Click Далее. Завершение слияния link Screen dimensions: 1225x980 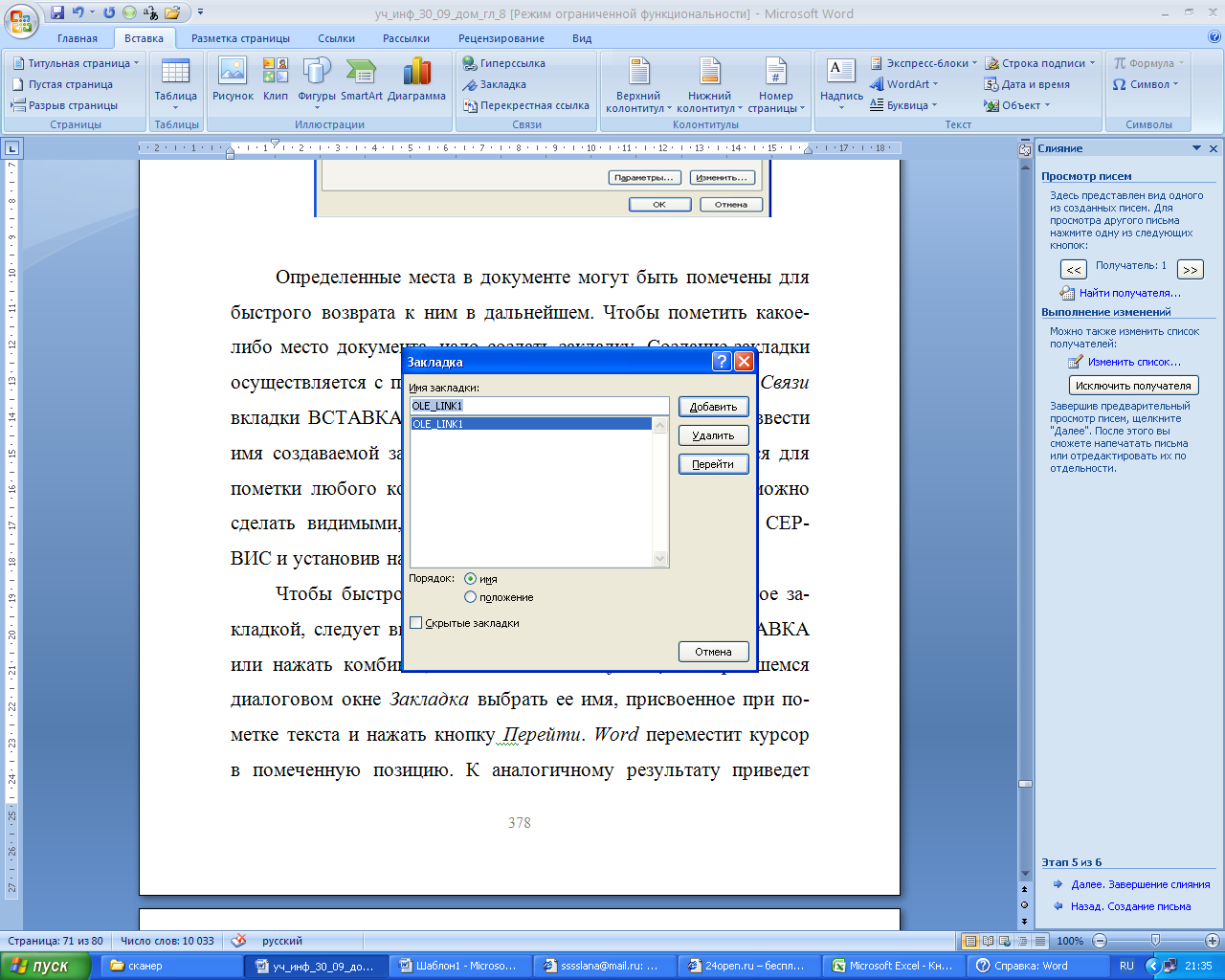tap(1140, 884)
